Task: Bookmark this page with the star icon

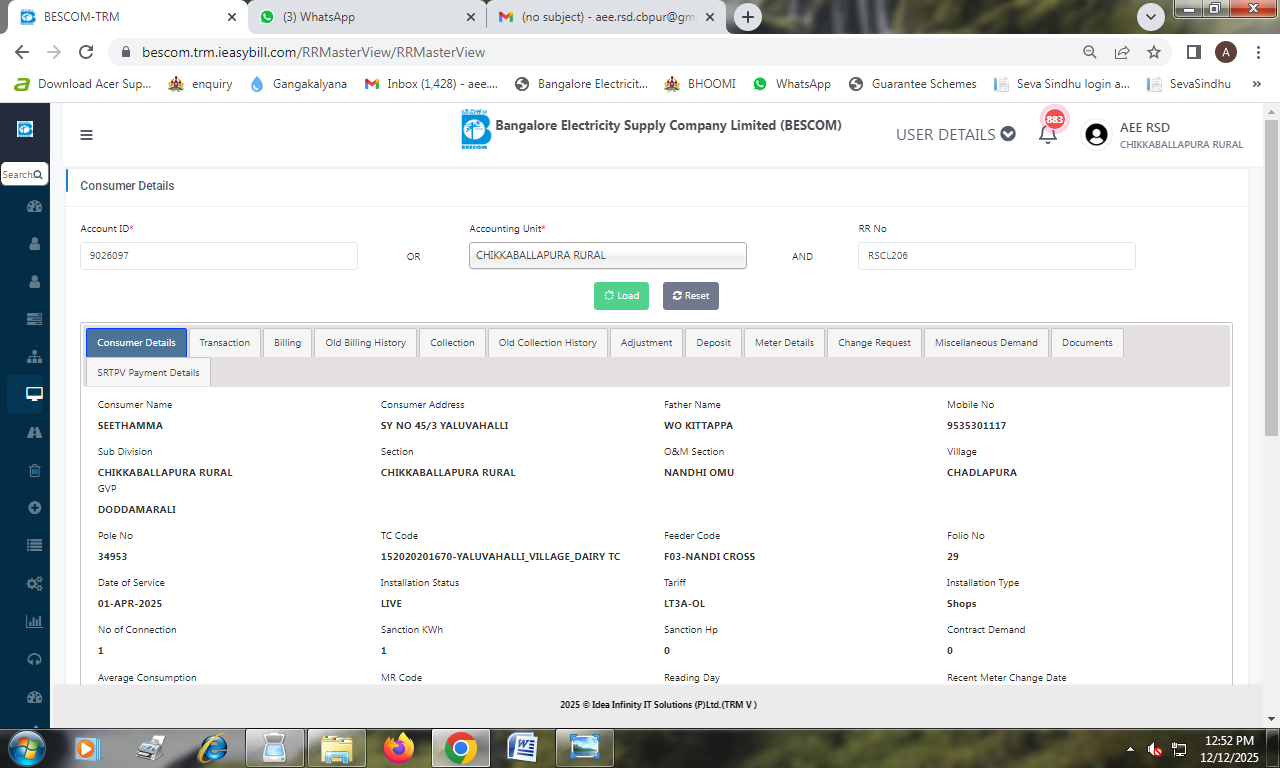Action: click(1154, 52)
